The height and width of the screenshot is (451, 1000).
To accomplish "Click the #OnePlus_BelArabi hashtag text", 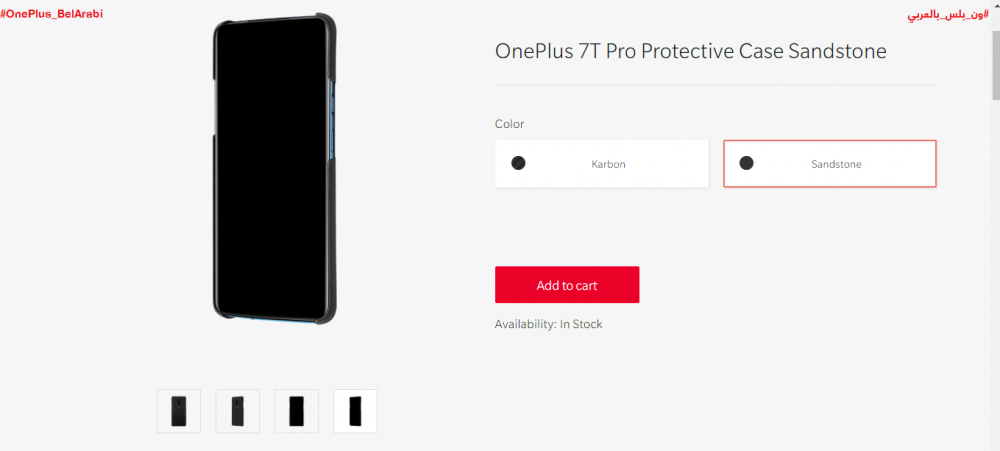I will point(52,14).
